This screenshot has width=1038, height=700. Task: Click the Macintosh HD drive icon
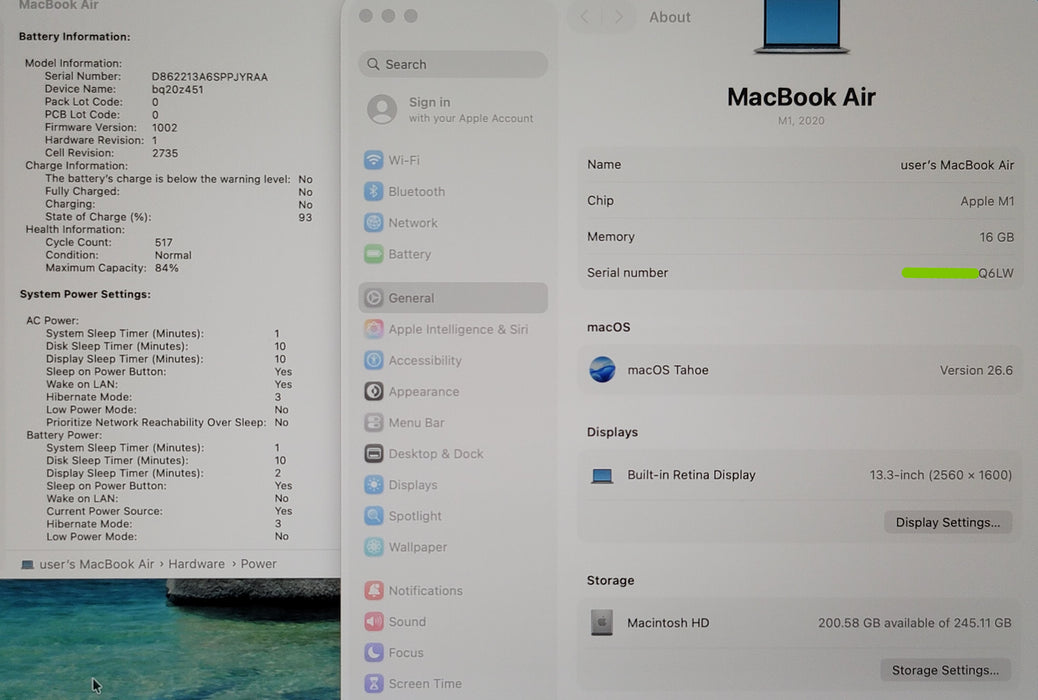point(601,623)
